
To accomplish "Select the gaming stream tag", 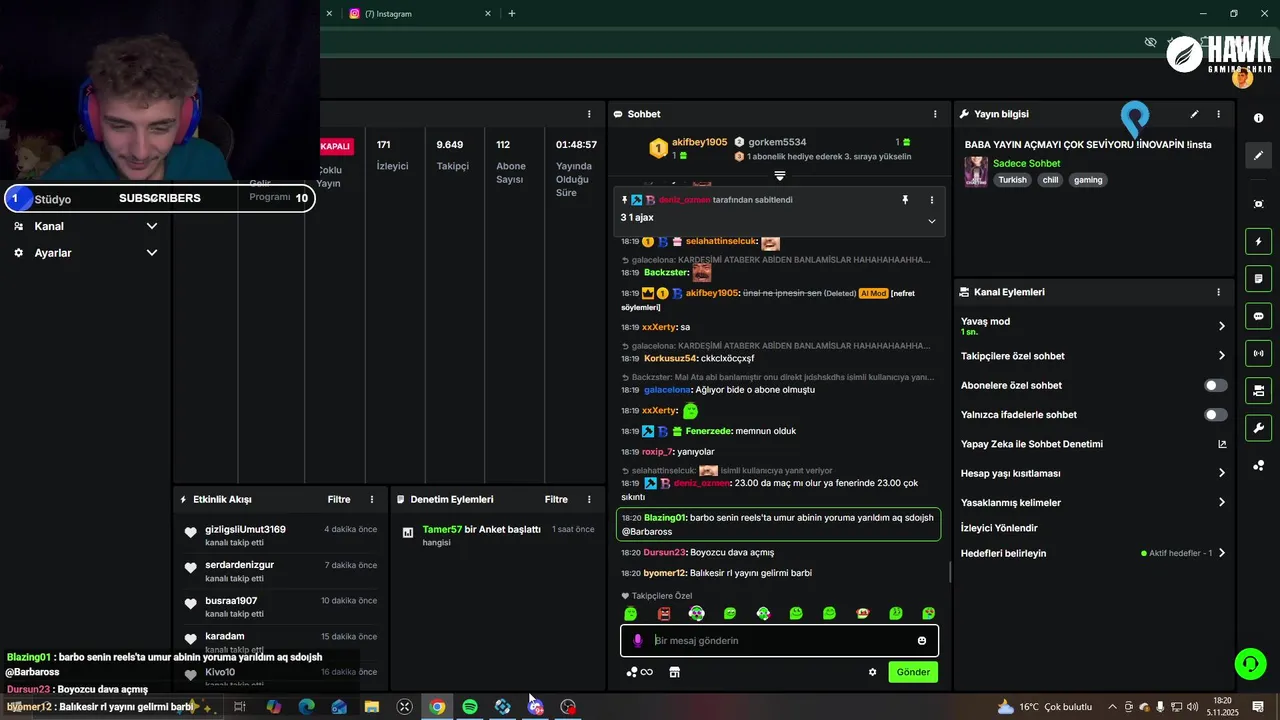I will coord(1088,180).
